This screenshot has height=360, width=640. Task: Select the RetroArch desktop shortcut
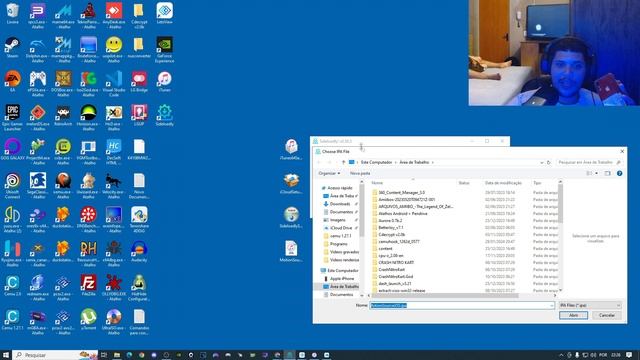[63, 115]
